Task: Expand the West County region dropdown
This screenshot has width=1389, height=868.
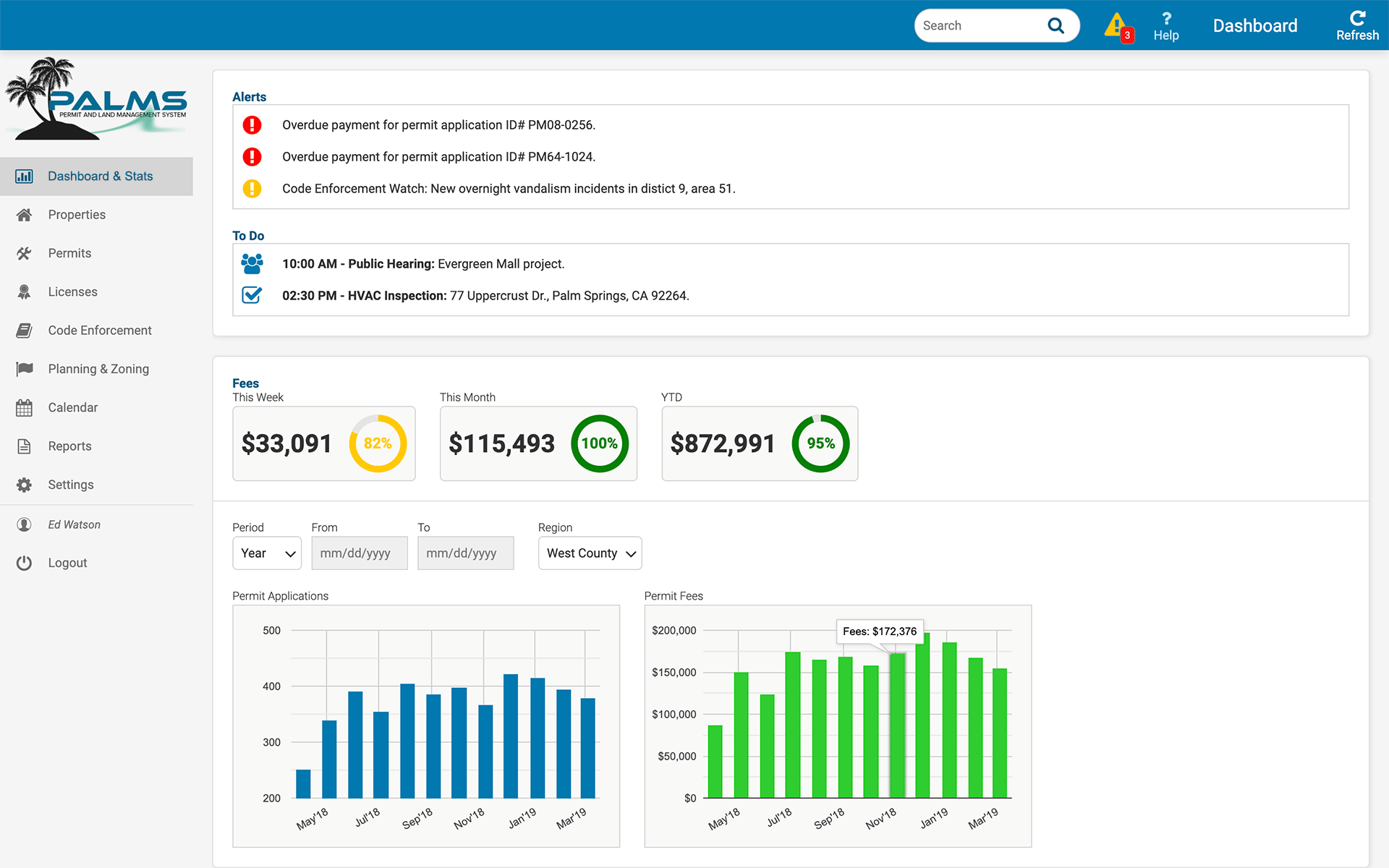Action: pos(590,553)
